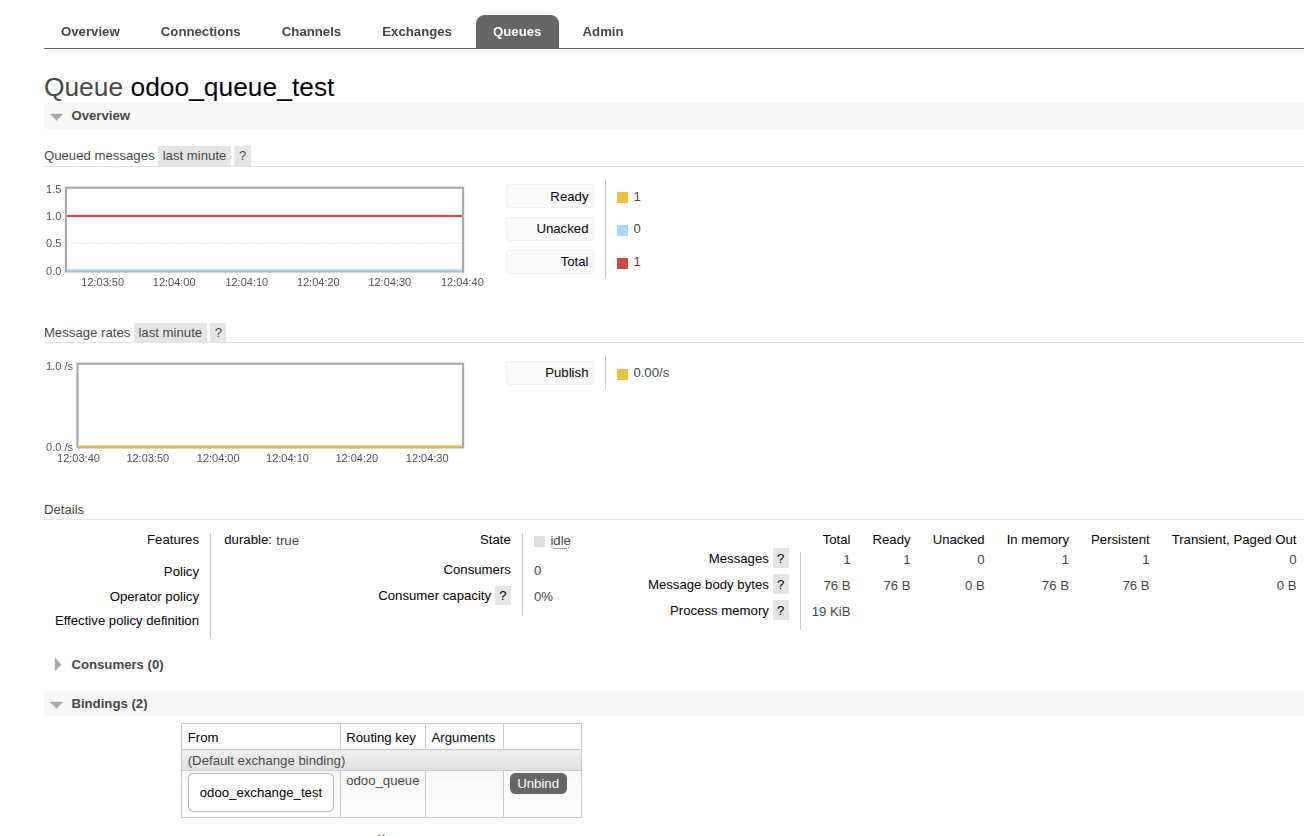Open help icon beside Message body bytes
Screen dimensions: 1304x836
781,585
